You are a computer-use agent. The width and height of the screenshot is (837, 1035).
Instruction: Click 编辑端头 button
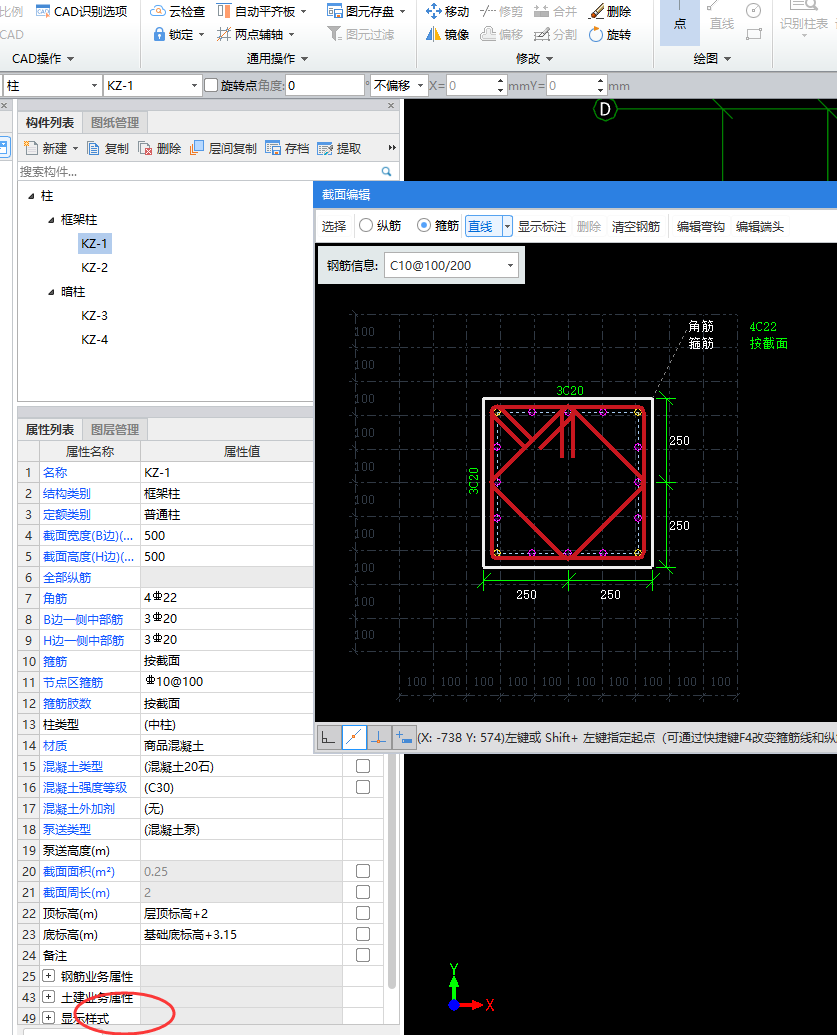760,226
